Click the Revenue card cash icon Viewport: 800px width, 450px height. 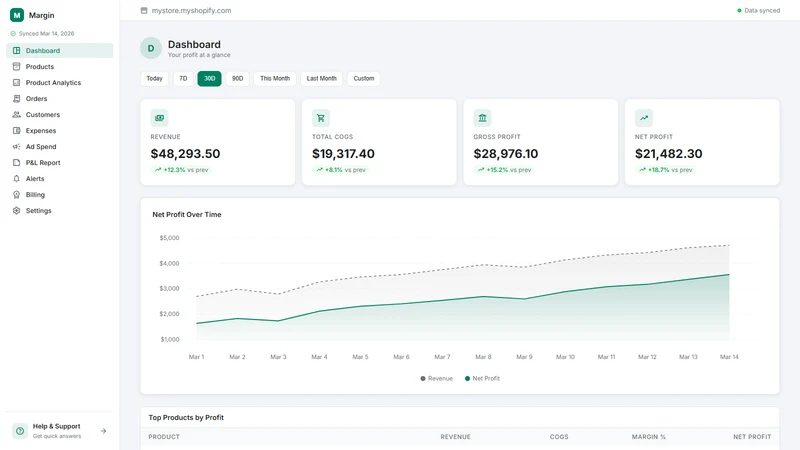(159, 118)
